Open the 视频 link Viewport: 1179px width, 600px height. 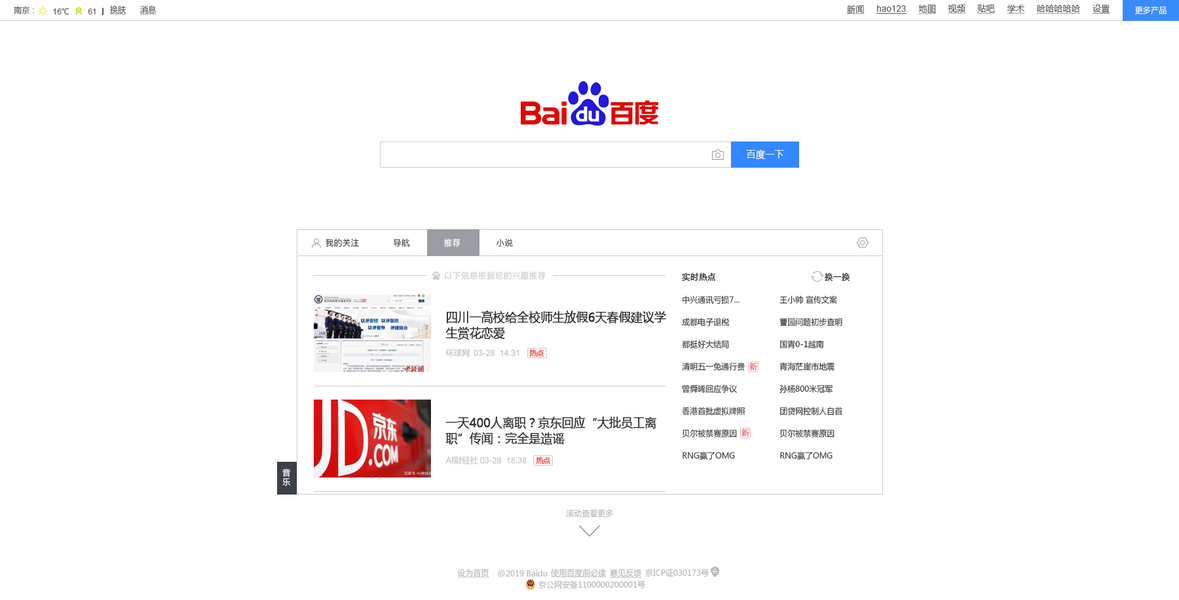[956, 9]
